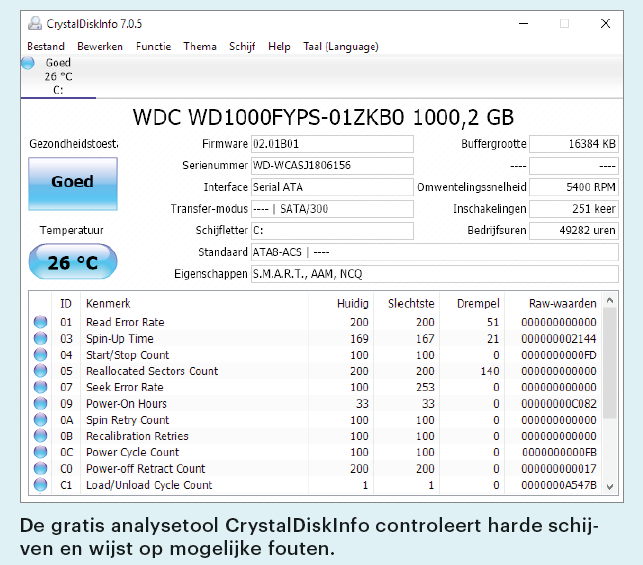Open the Thema menu
The width and height of the screenshot is (643, 565).
tap(200, 46)
